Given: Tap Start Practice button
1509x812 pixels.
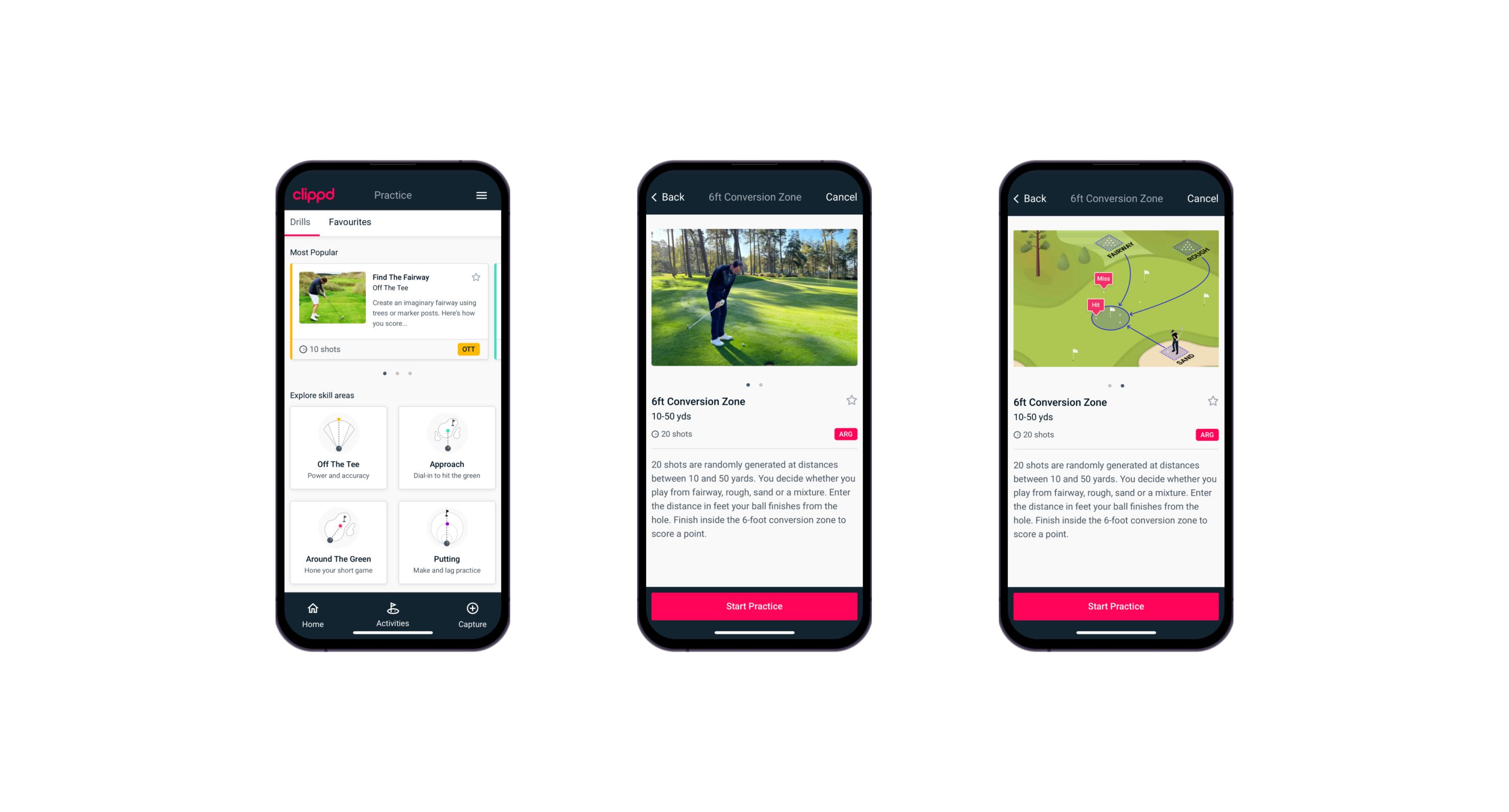Looking at the screenshot, I should pos(754,606).
